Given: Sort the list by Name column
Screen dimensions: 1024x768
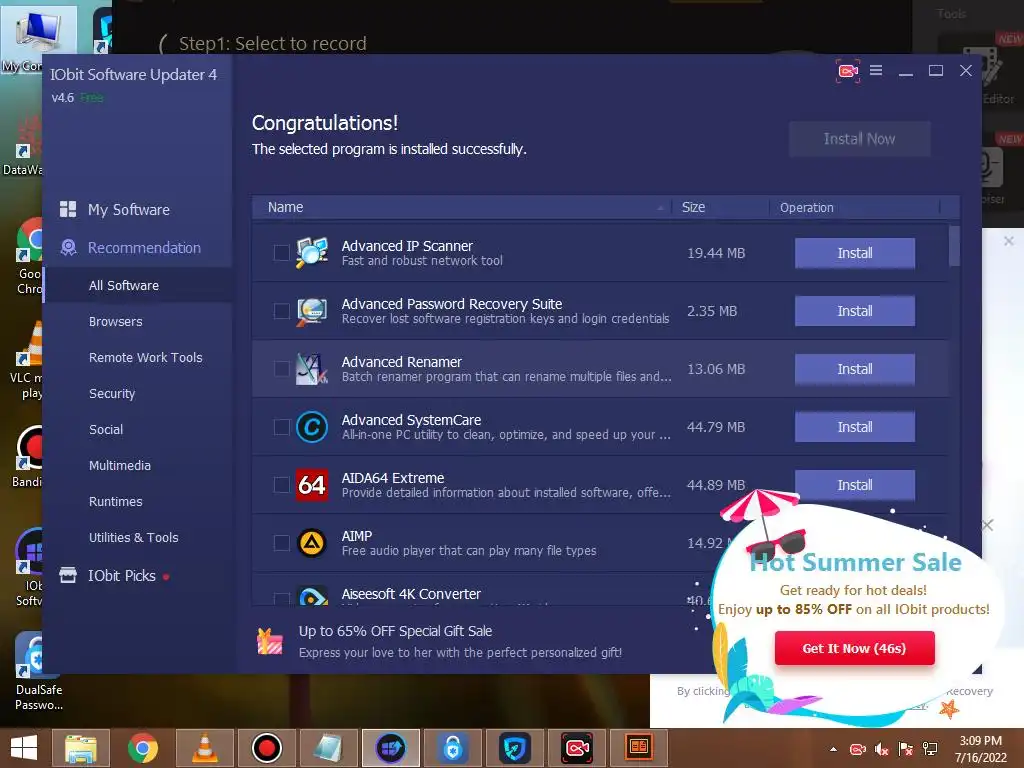Looking at the screenshot, I should tap(462, 207).
